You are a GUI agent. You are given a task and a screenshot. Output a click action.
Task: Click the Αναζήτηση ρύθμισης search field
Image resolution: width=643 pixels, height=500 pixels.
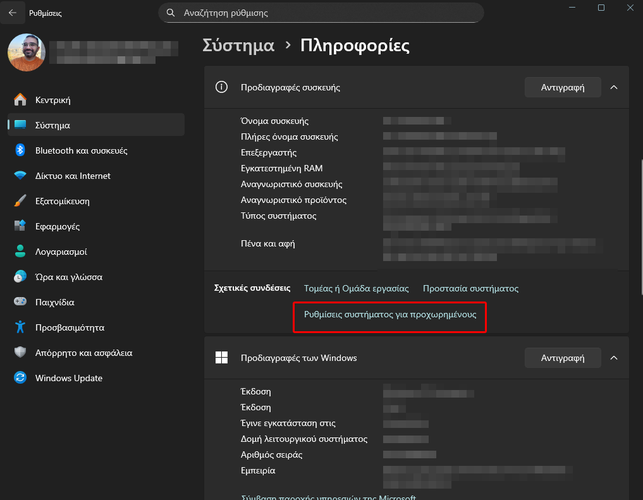320,13
